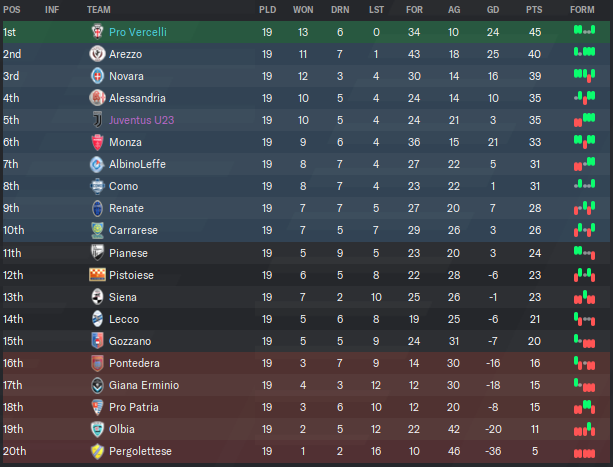Sort table by PTS column header
The width and height of the screenshot is (613, 467).
tap(534, 10)
